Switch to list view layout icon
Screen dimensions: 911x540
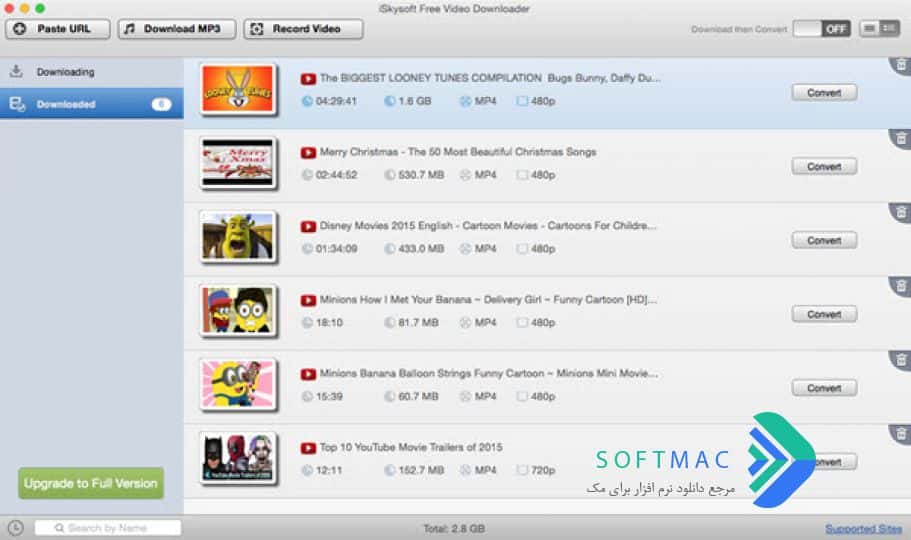(870, 28)
